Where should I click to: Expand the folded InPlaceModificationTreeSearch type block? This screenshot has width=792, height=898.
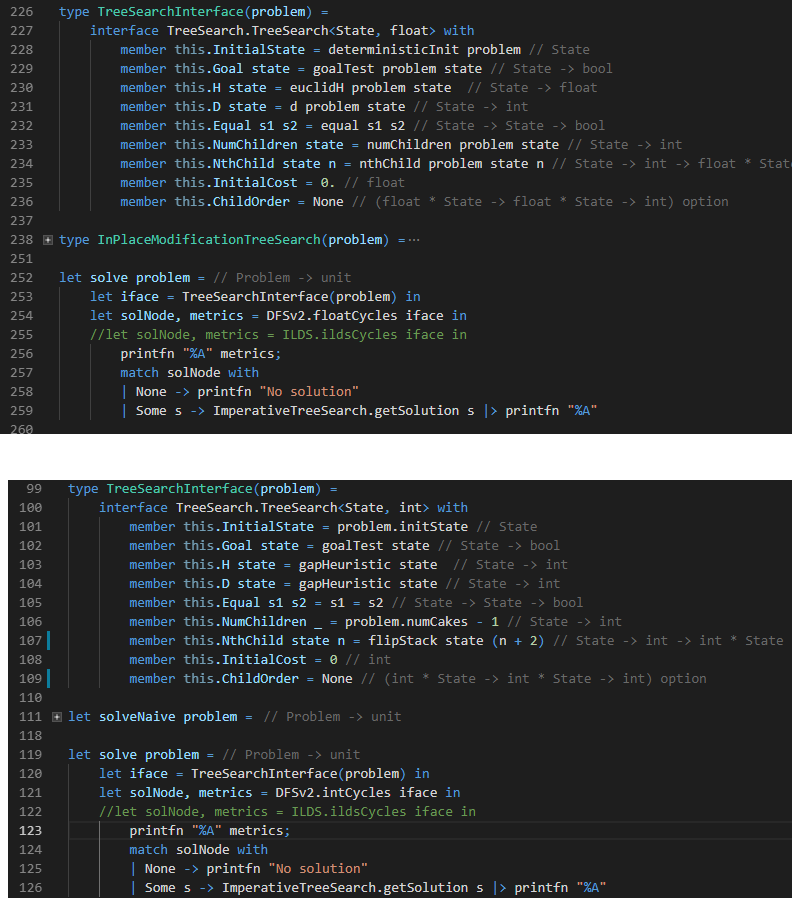pyautogui.click(x=49, y=240)
